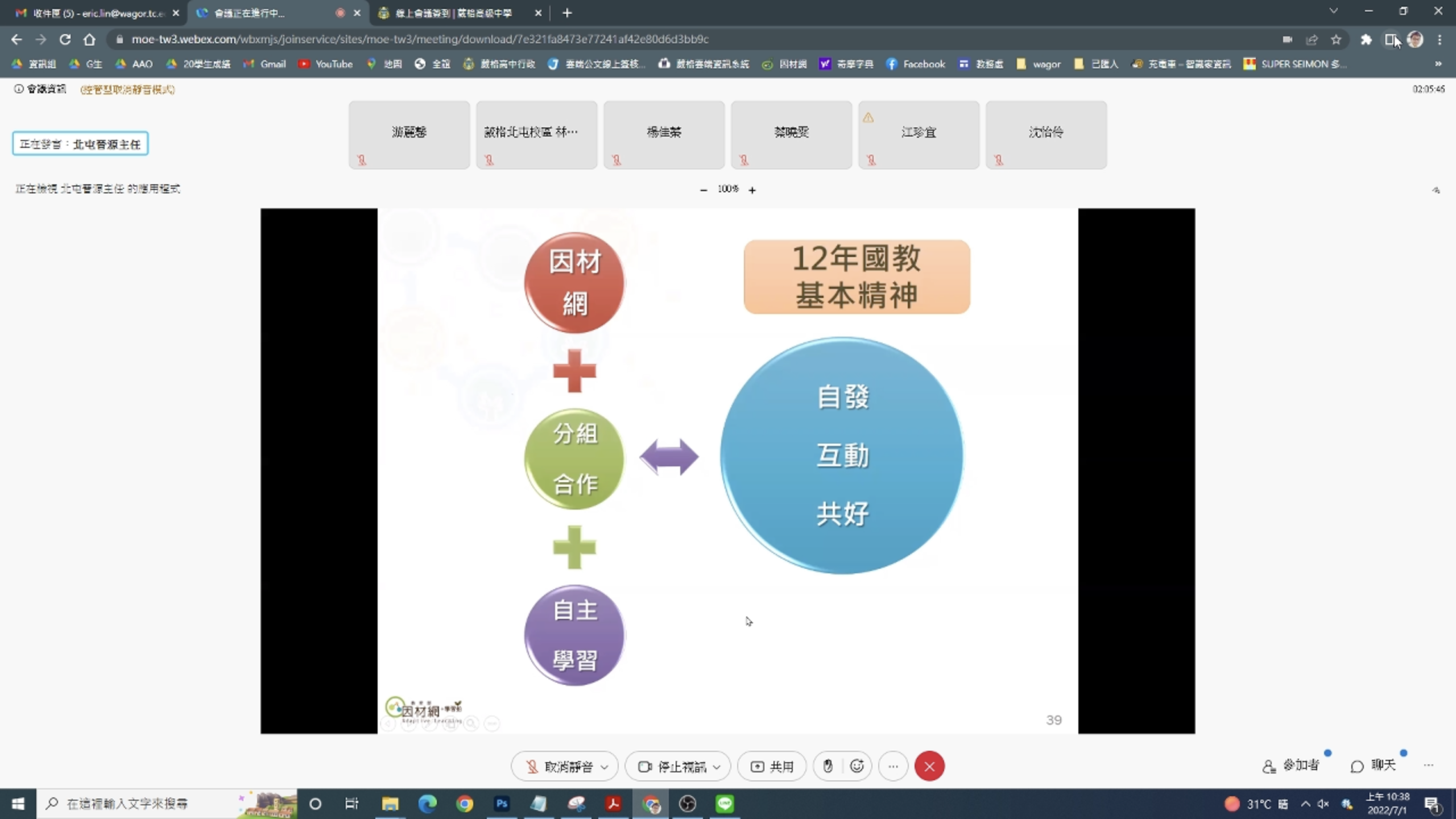Expand the hidden bookmarks overflow chevron

coord(1438,64)
